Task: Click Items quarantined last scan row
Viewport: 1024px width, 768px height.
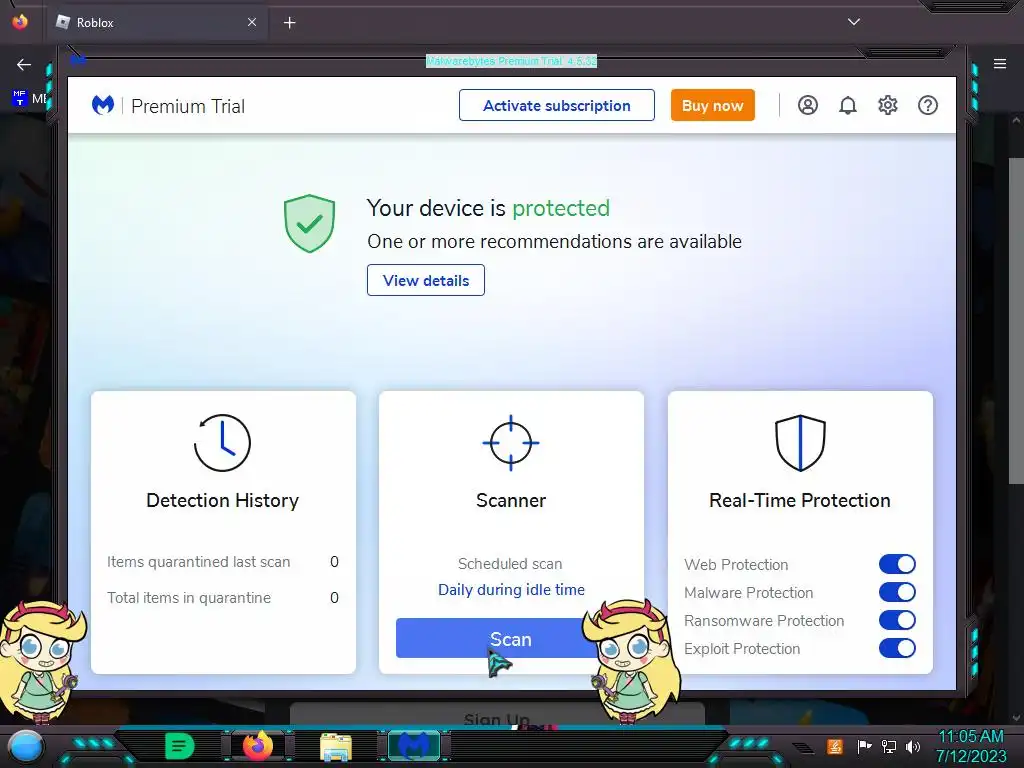Action: (223, 562)
